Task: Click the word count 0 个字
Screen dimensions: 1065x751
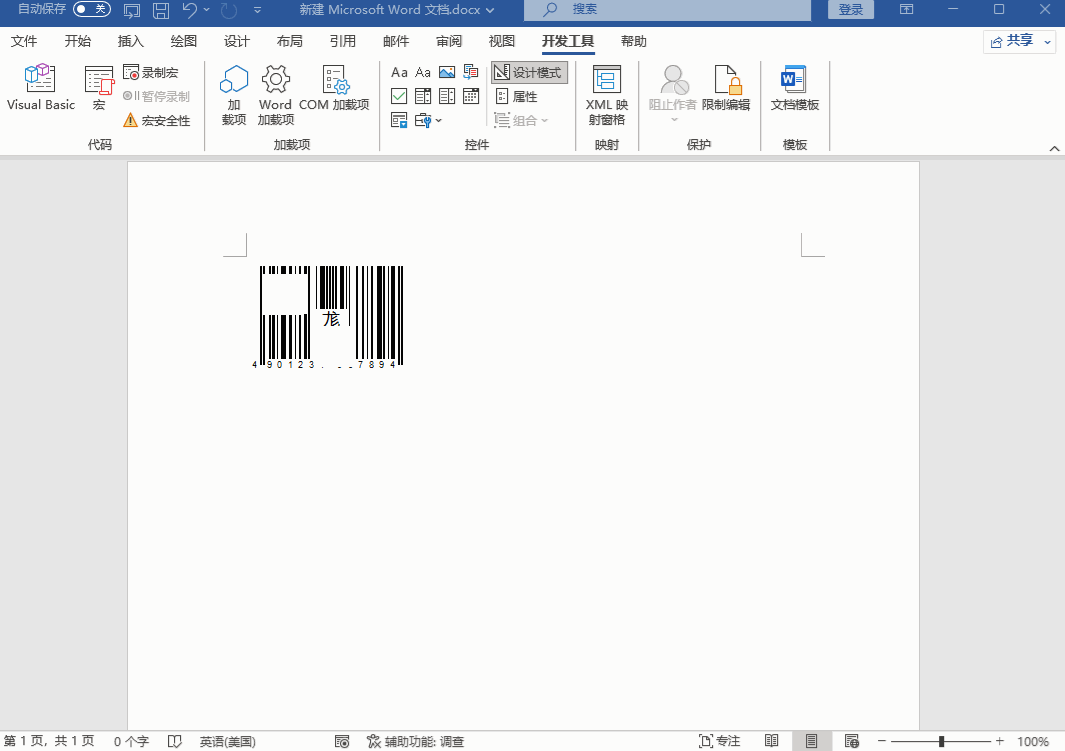Action: coord(131,741)
